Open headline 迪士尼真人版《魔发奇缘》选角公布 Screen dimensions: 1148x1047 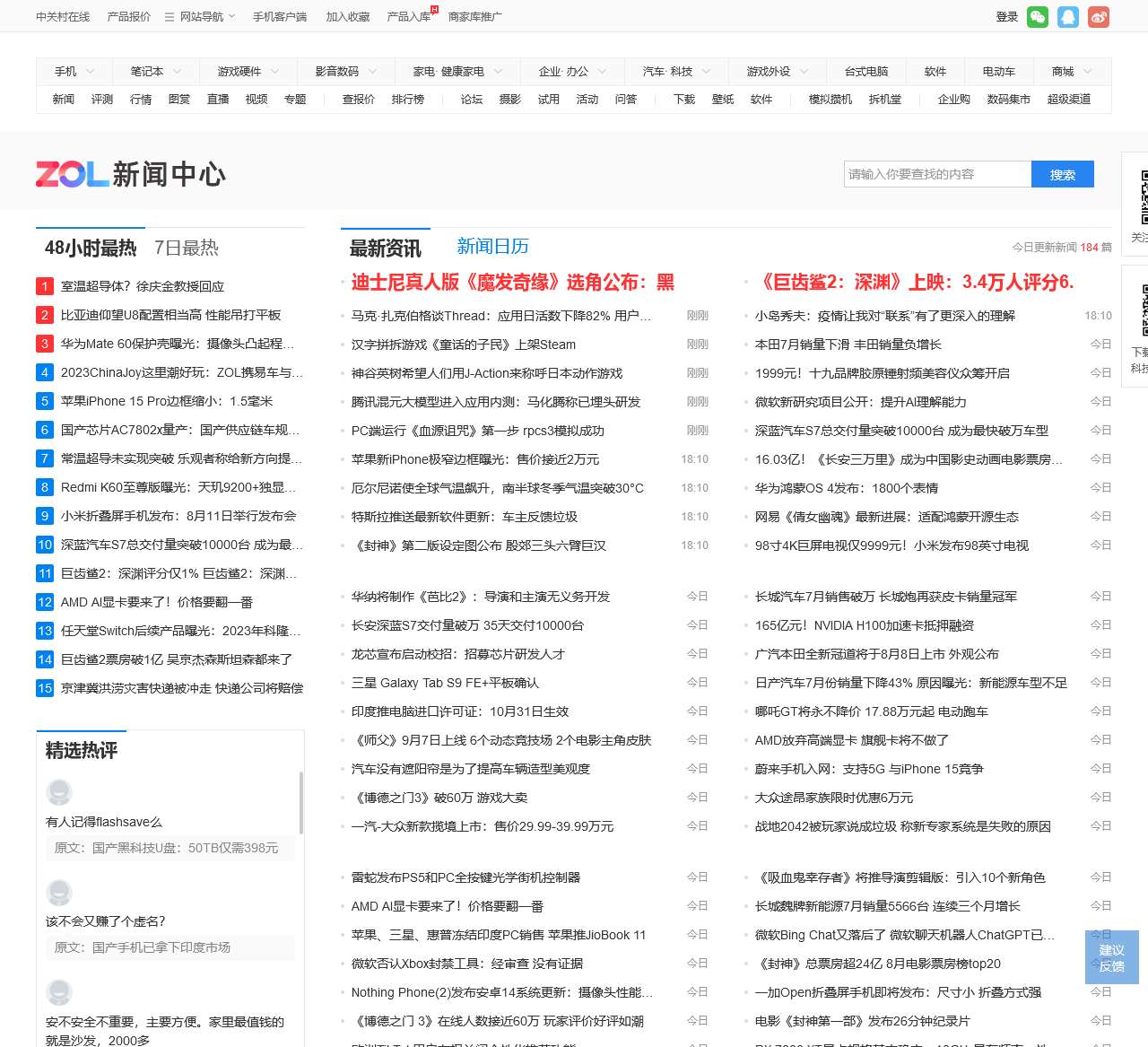coord(513,283)
